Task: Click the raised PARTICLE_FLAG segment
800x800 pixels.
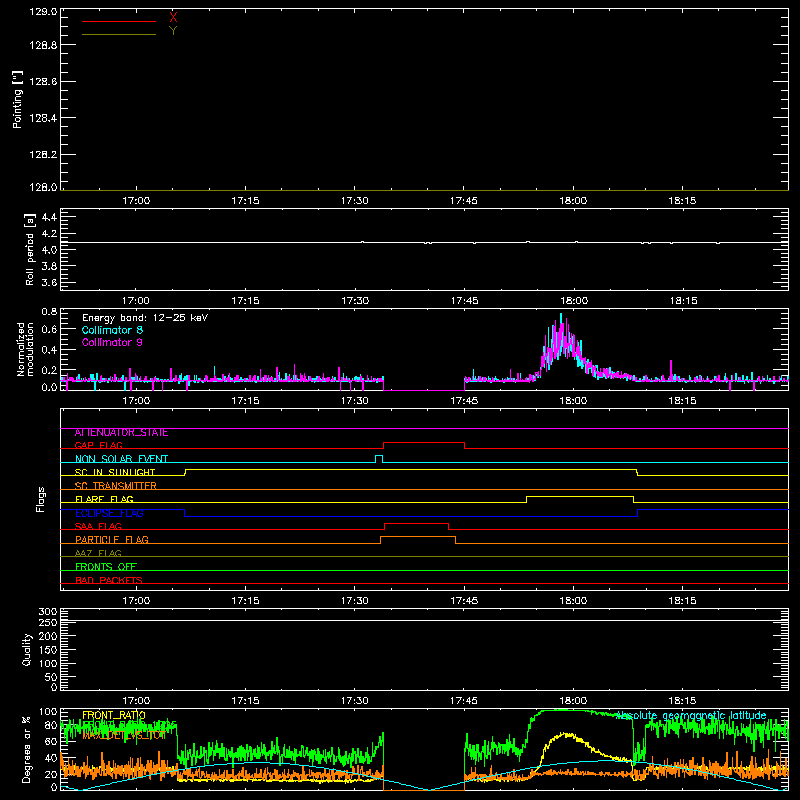Action: tap(418, 537)
